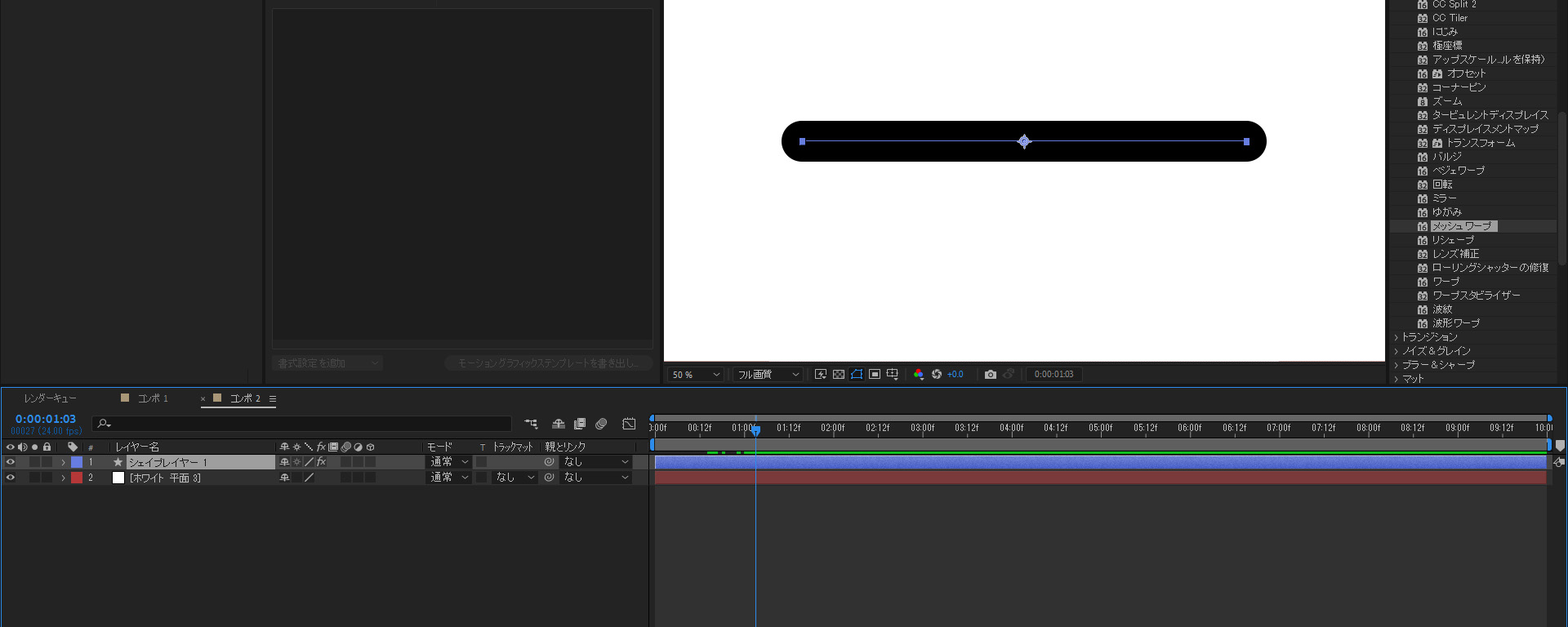Viewport: 1568px width, 627px height.
Task: Click the red label swatch of ホワイト 平面 3
Action: (x=77, y=478)
